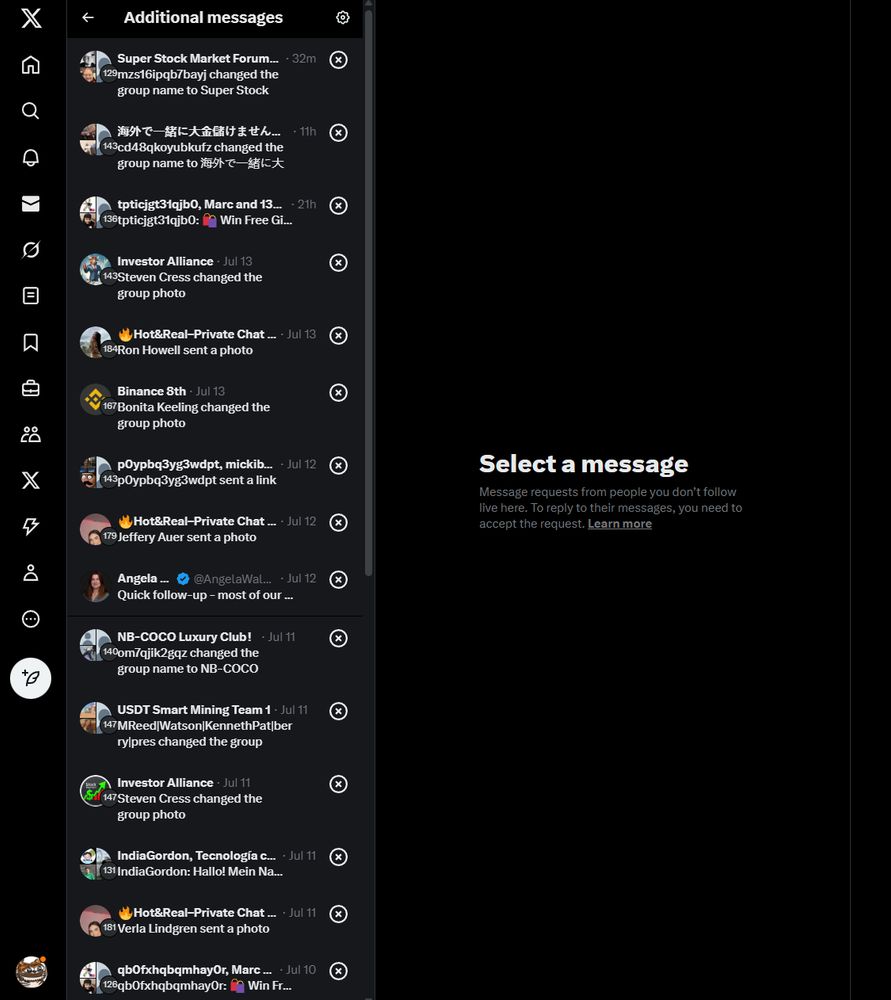Screen dimensions: 891x1000
Task: Open Grok from the sidebar
Action: click(31, 249)
